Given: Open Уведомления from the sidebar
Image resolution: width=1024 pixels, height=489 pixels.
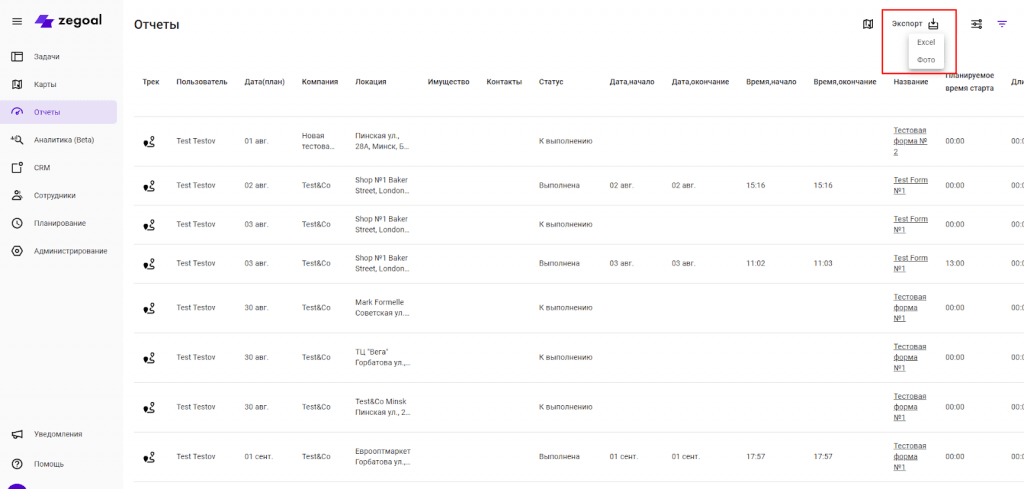Looking at the screenshot, I should tap(59, 434).
